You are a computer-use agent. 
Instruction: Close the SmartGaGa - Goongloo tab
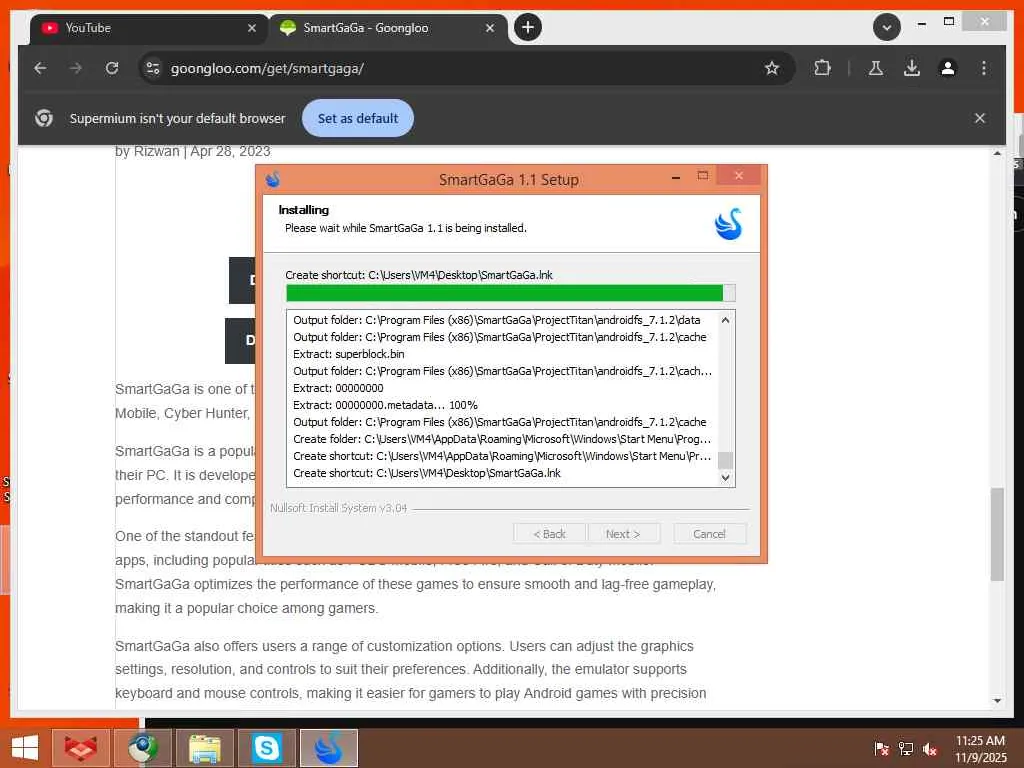pyautogui.click(x=490, y=28)
